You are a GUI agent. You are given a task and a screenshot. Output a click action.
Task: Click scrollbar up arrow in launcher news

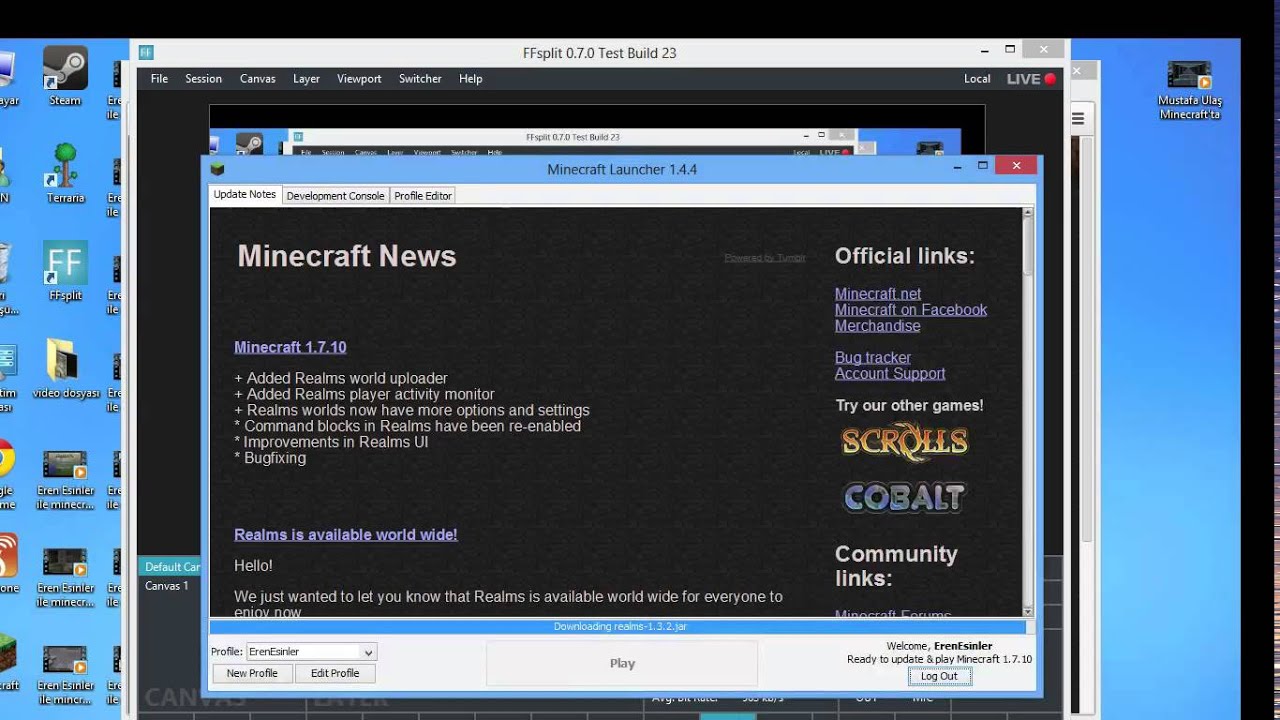click(x=1027, y=213)
